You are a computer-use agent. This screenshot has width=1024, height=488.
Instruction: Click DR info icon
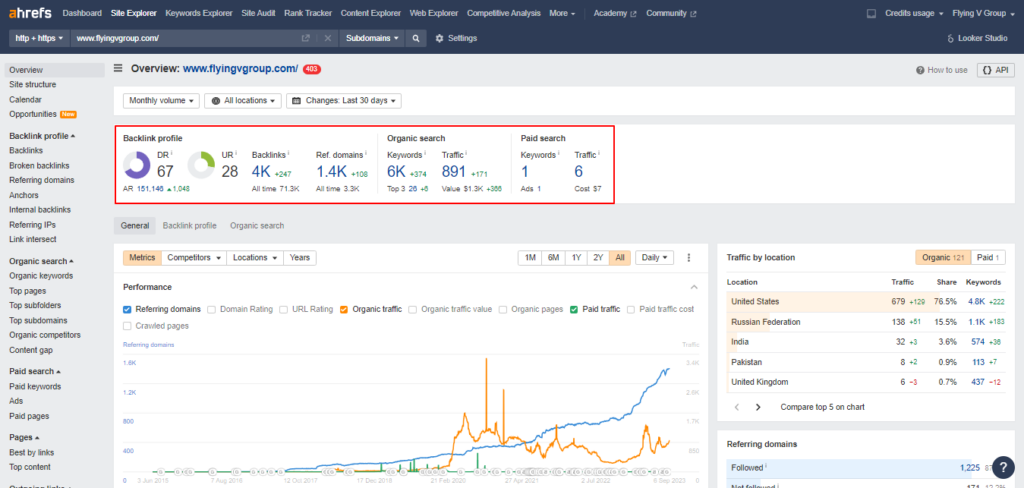(172, 153)
